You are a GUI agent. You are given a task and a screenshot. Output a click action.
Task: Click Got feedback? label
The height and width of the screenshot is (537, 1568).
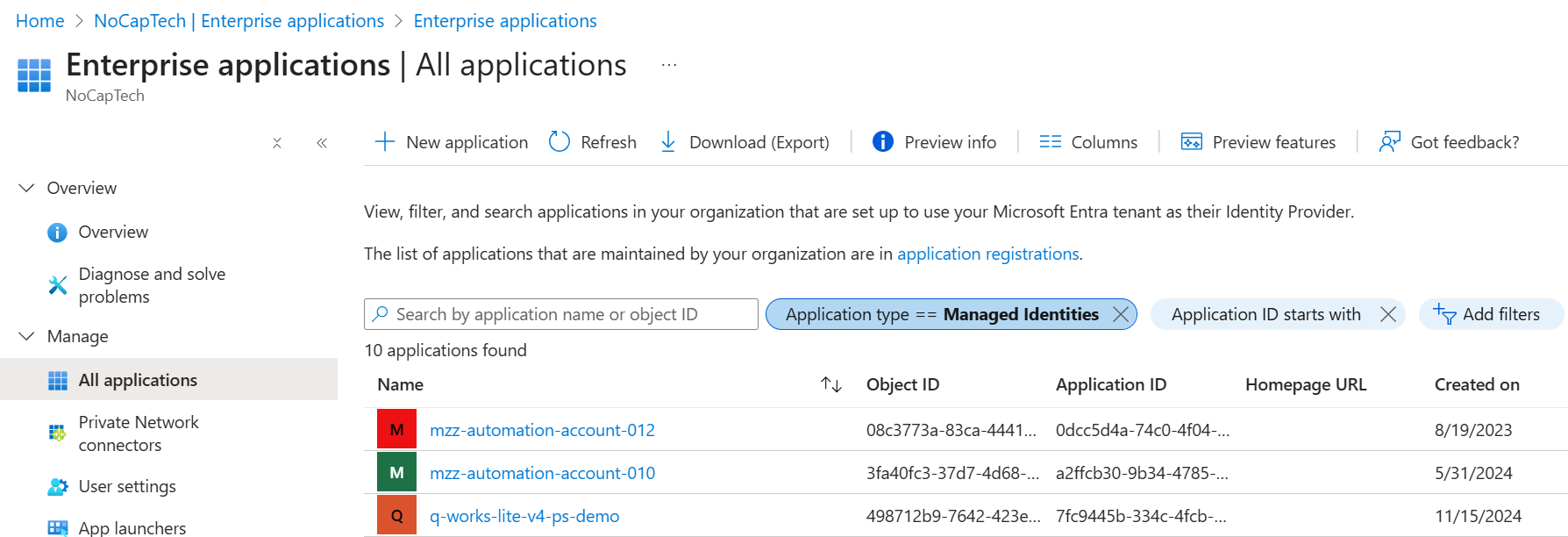(x=1465, y=142)
